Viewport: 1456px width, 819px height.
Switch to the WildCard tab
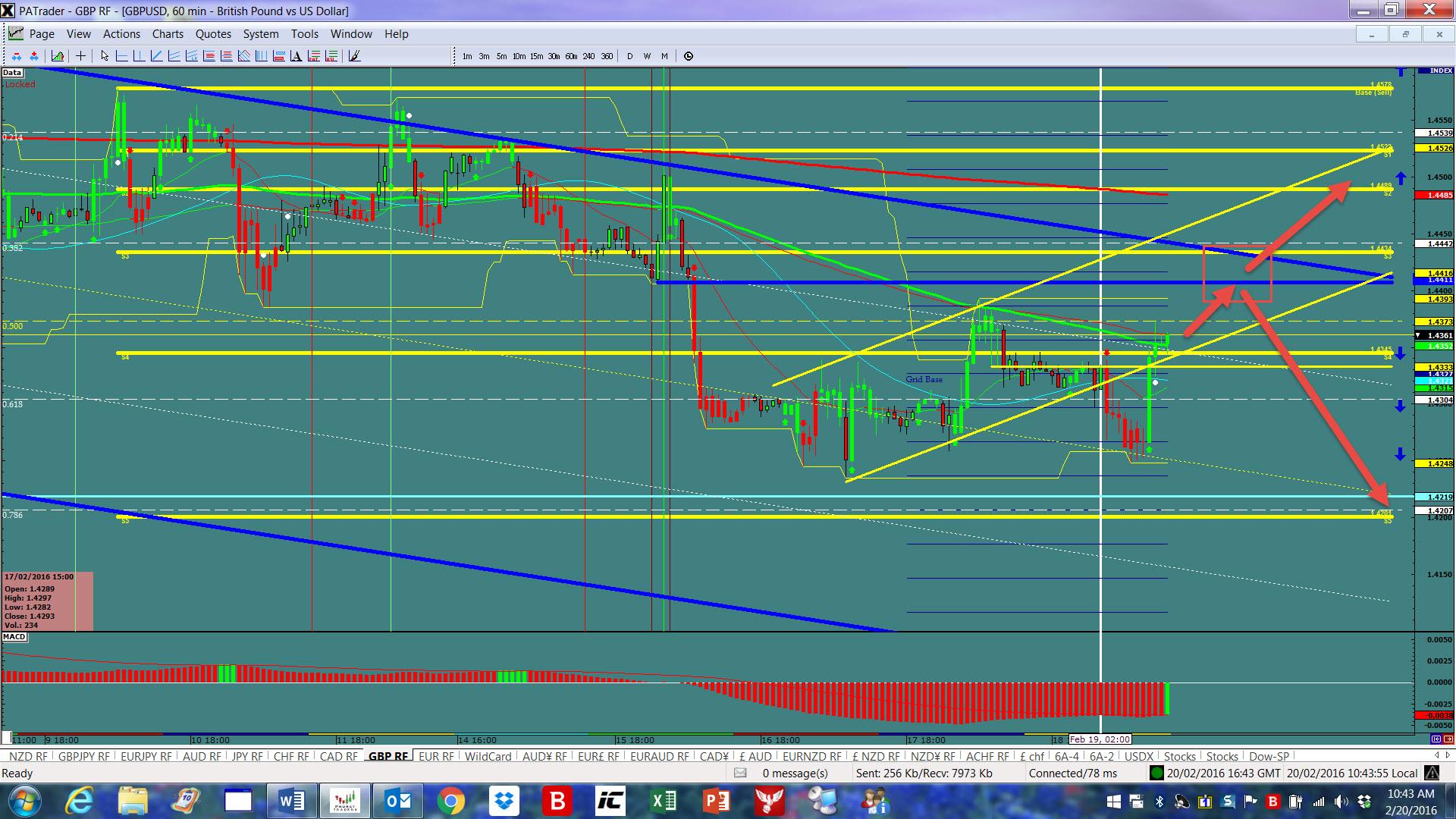click(x=488, y=756)
